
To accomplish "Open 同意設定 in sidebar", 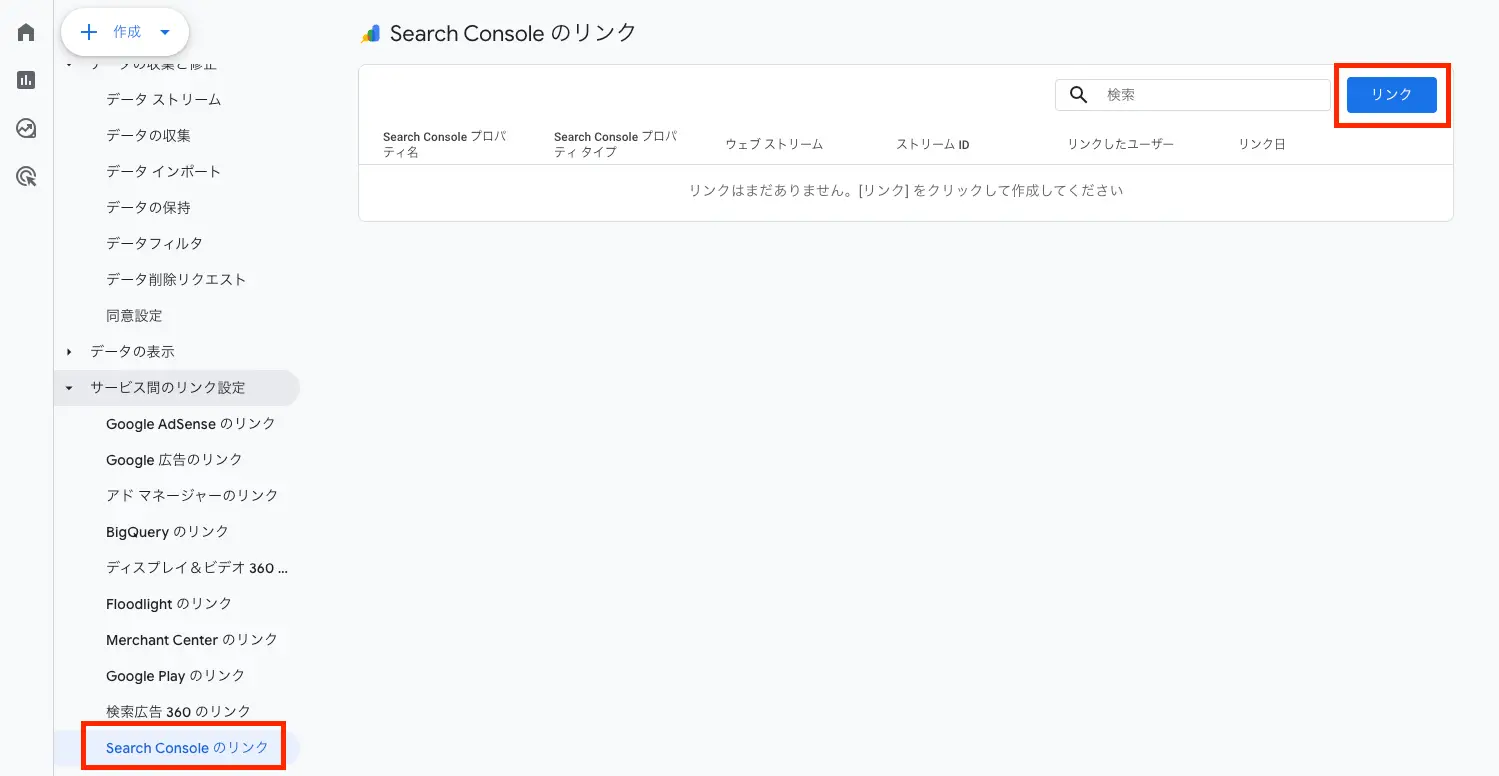I will 134,316.
